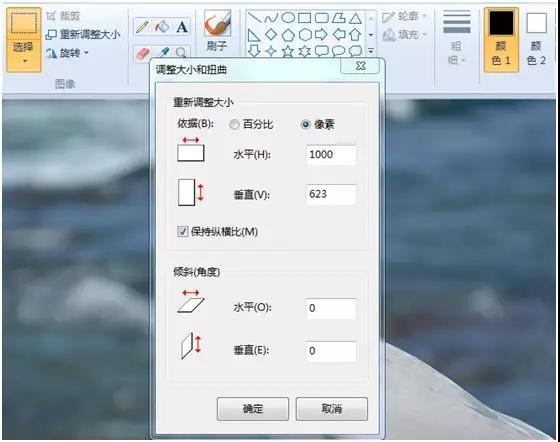Open the 填充 fill dropdown

425,35
